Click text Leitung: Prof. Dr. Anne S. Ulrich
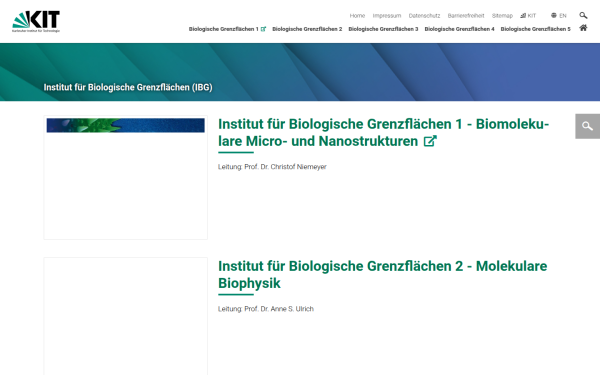Screen dimensions: 600x375 (266, 309)
